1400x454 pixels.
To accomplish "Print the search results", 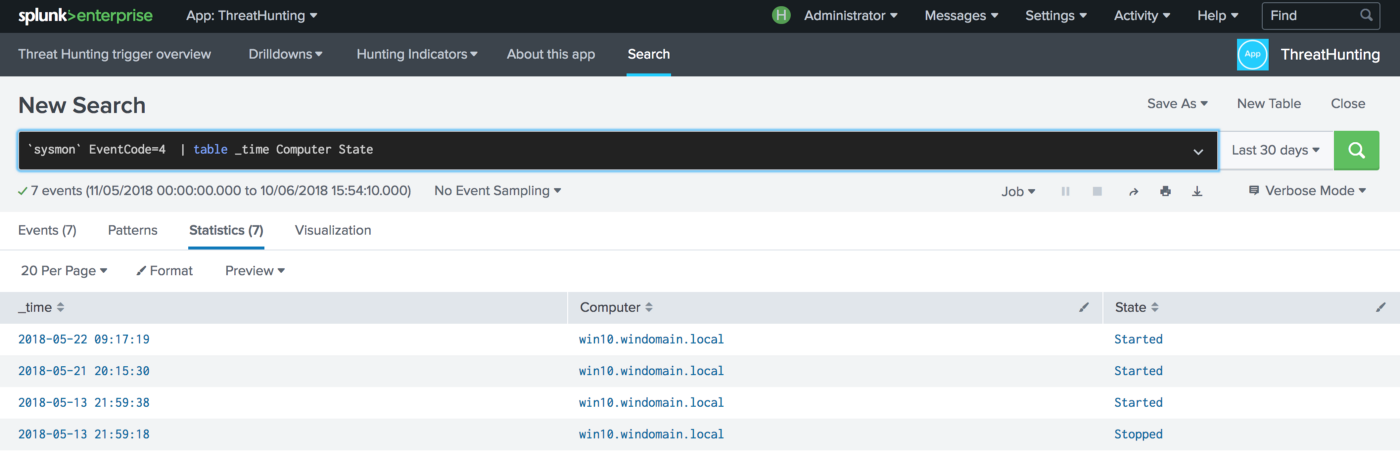I will tap(1165, 191).
